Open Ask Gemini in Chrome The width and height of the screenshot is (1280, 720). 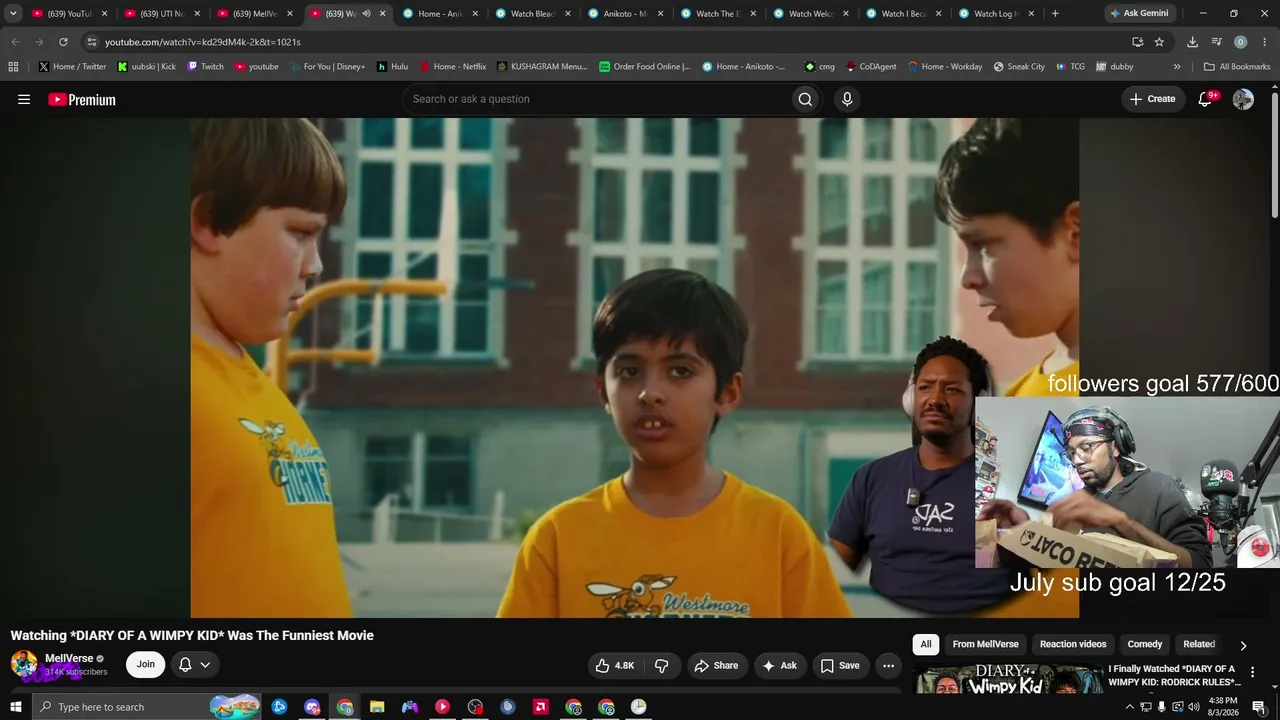click(x=1139, y=14)
